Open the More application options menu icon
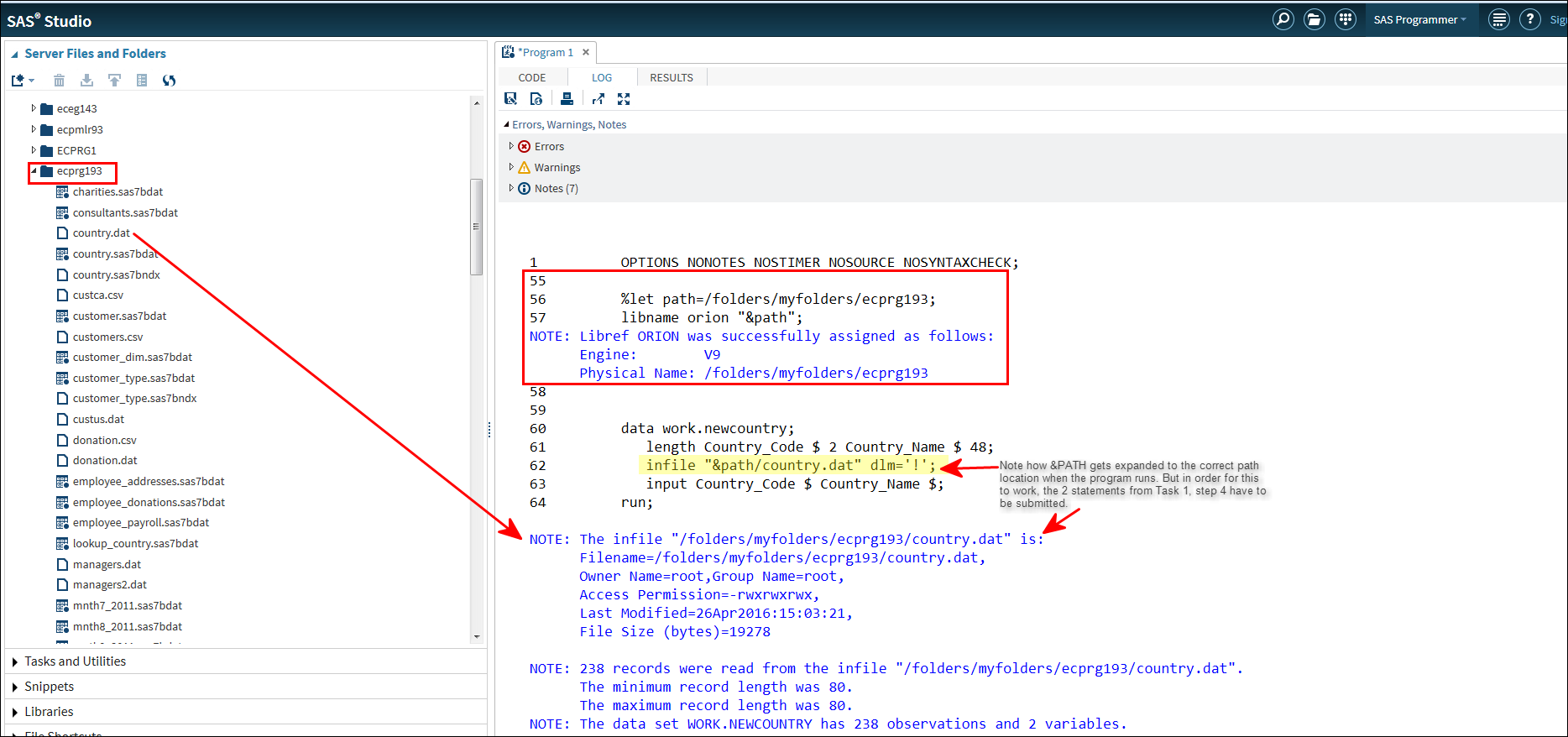 click(x=1498, y=18)
